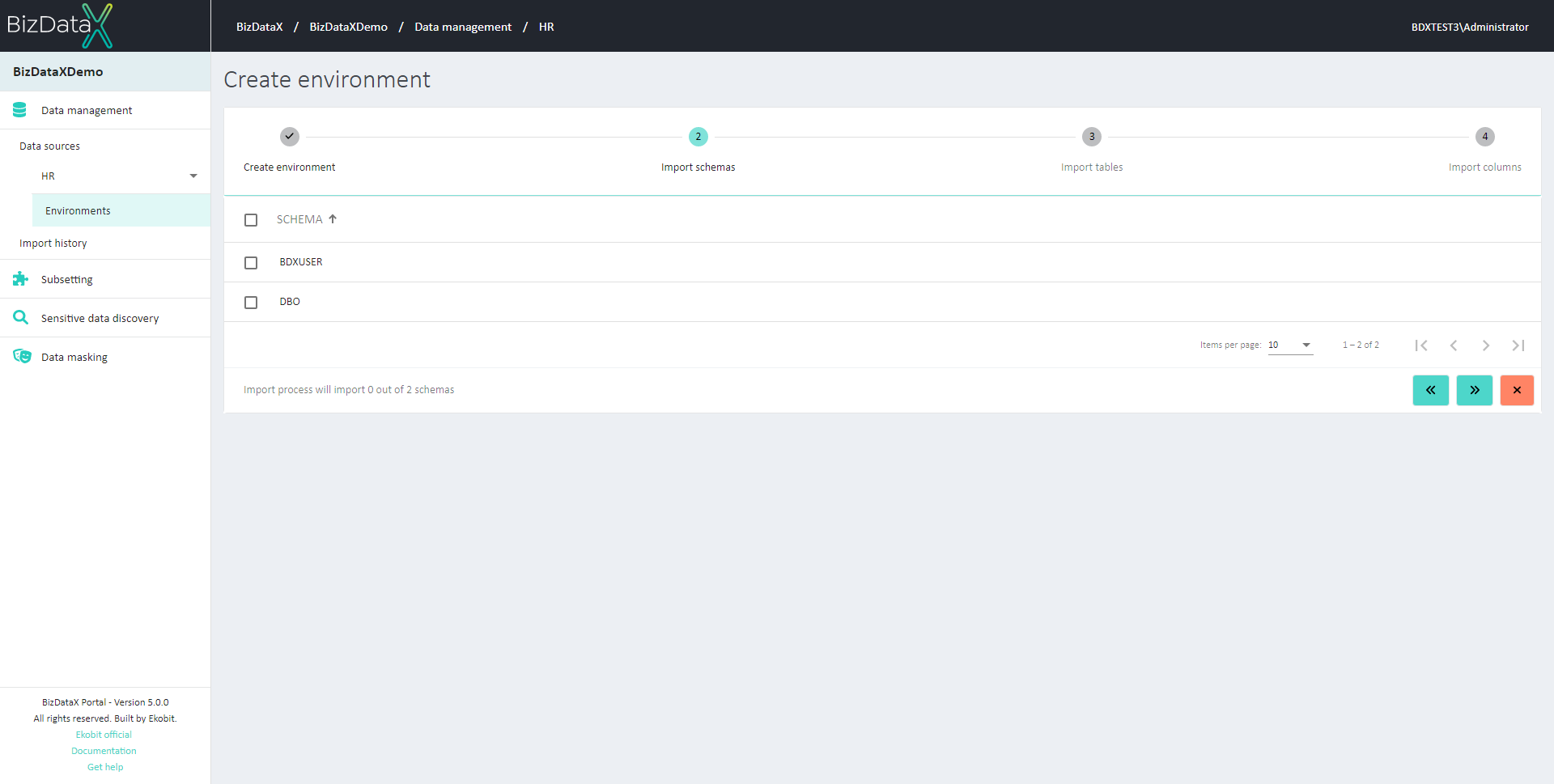The width and height of the screenshot is (1554, 784).
Task: Click the SCHEMA column header
Action: coord(299,219)
